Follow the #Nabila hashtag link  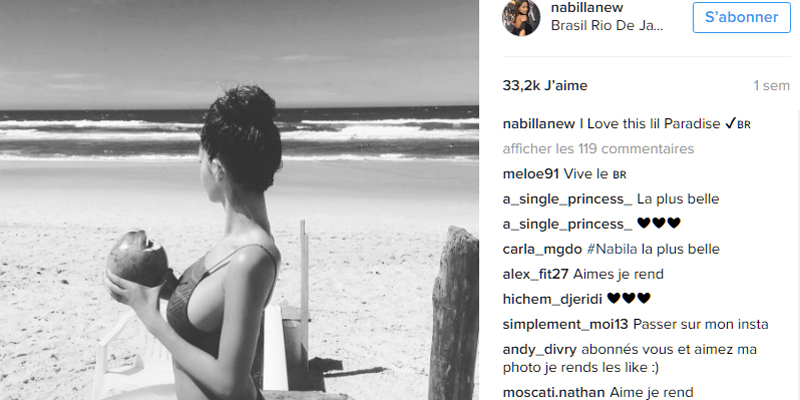pos(612,249)
